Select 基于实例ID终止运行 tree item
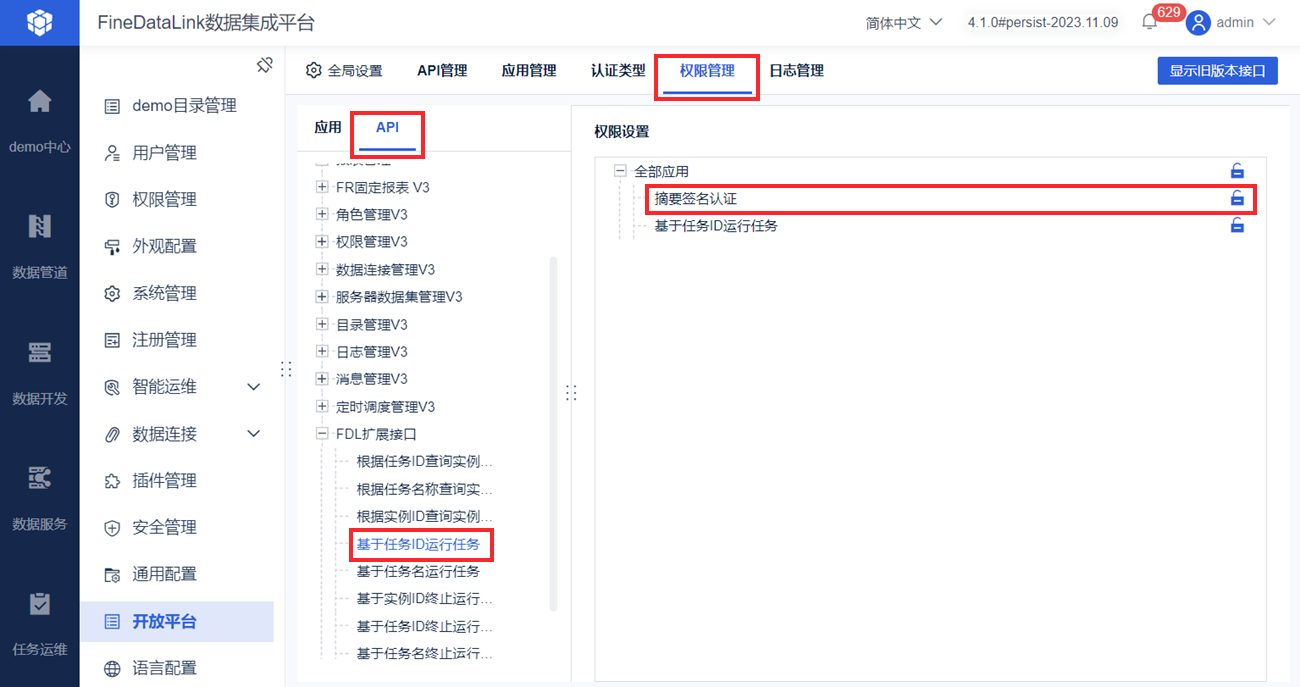Image resolution: width=1300 pixels, height=687 pixels. [x=425, y=599]
